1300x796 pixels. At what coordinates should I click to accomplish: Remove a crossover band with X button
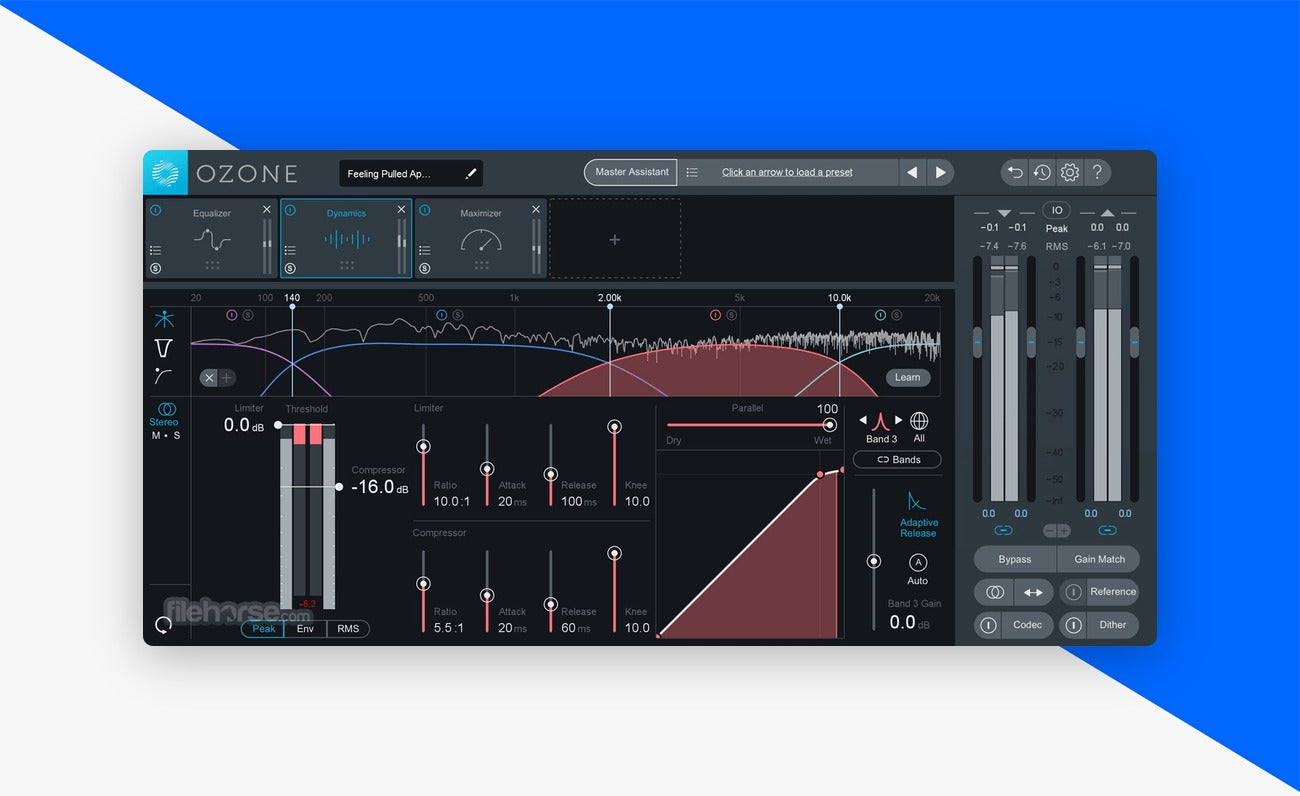point(208,377)
